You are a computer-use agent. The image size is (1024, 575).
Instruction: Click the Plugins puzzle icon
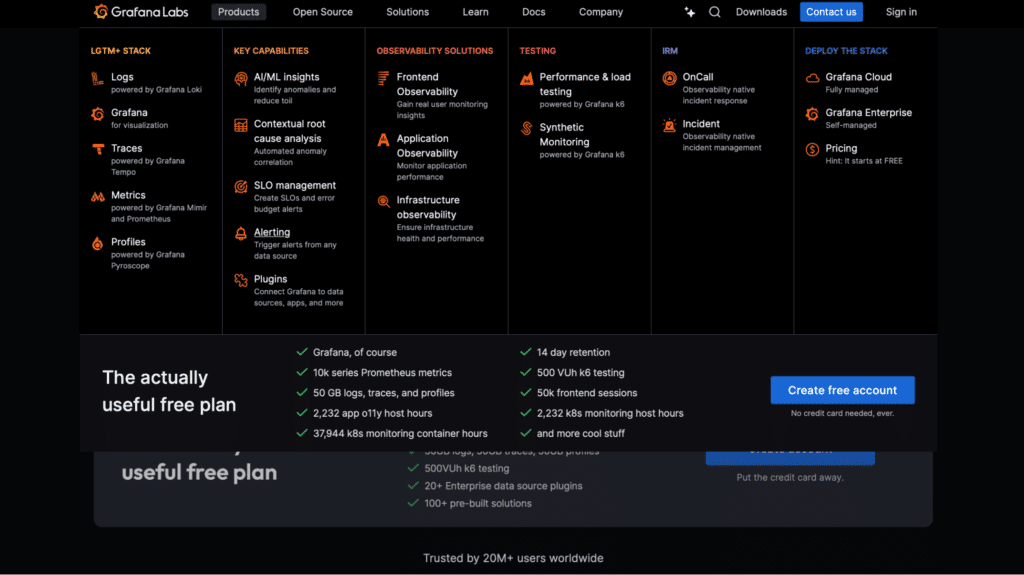click(x=240, y=280)
